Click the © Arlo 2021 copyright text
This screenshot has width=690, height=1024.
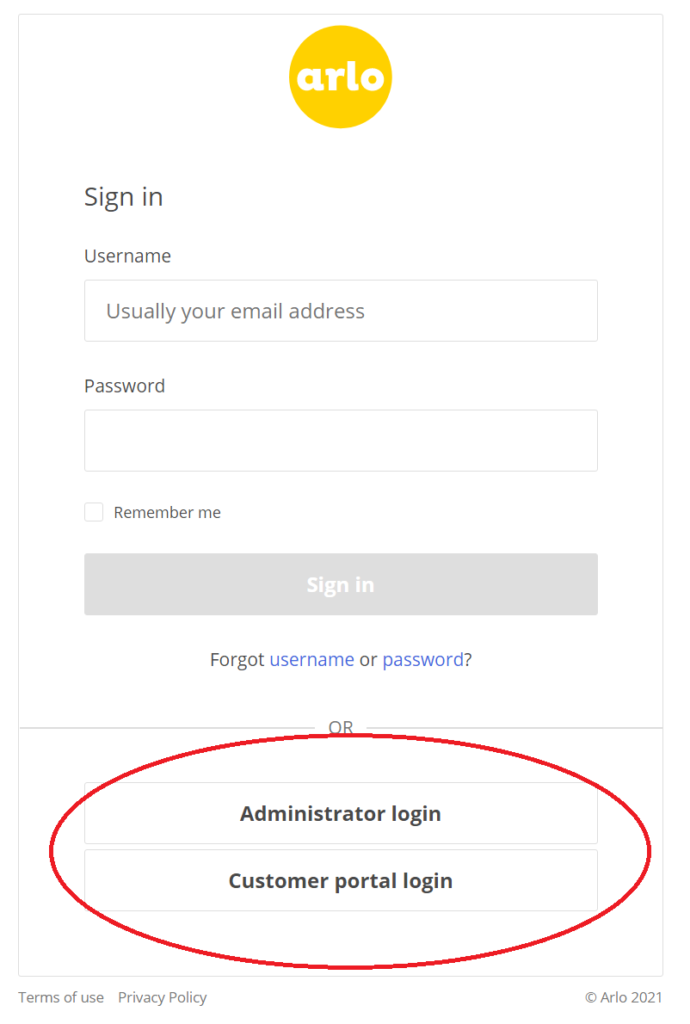point(624,997)
